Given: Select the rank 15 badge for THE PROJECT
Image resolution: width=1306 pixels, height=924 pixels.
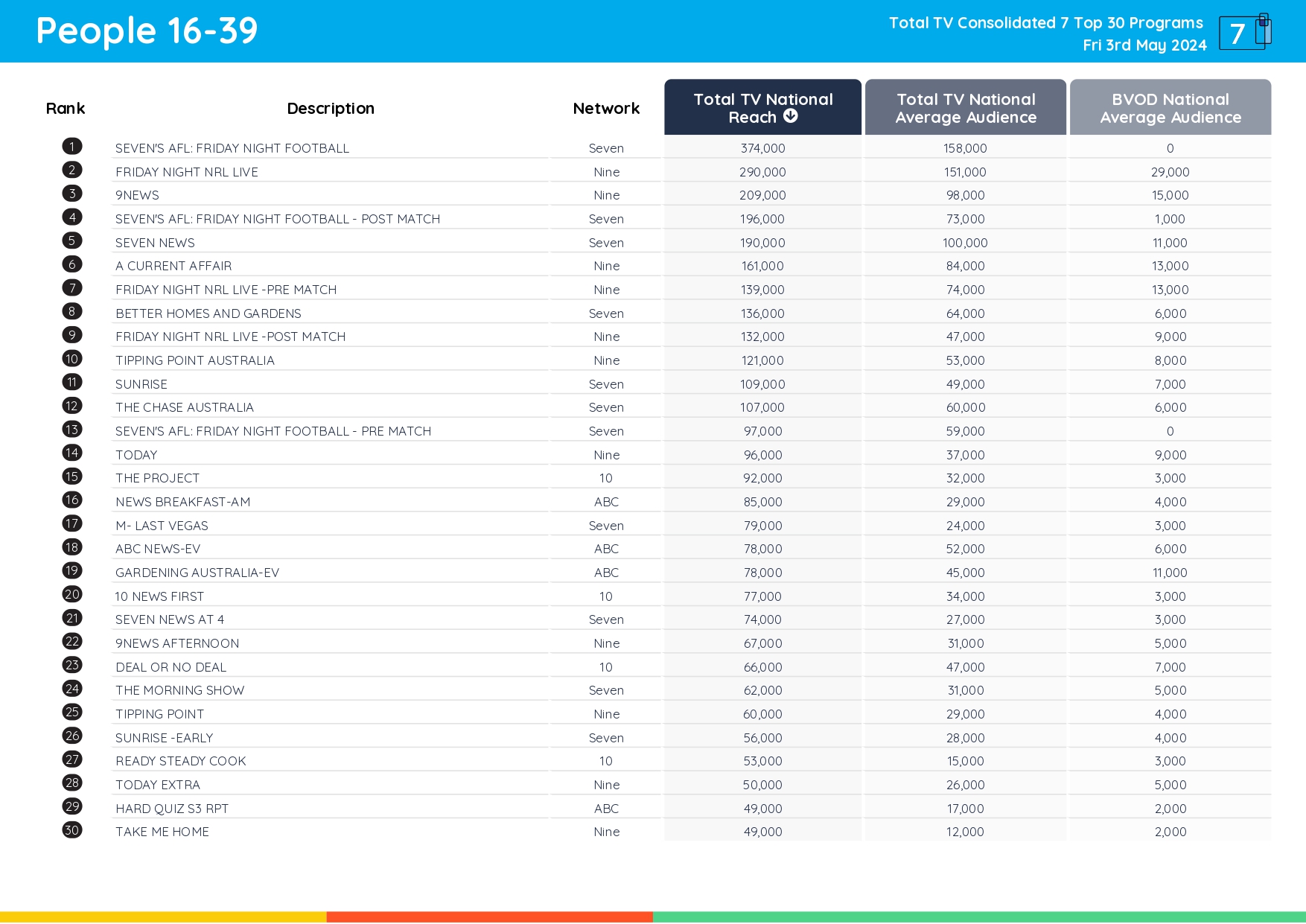Looking at the screenshot, I should [71, 476].
